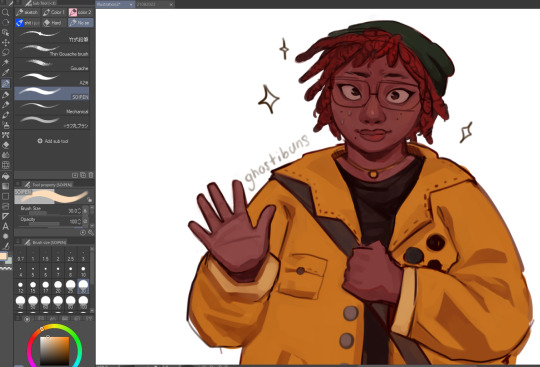The height and width of the screenshot is (367, 540).
Task: Open the sketch sub tool group
Action: click(x=27, y=12)
